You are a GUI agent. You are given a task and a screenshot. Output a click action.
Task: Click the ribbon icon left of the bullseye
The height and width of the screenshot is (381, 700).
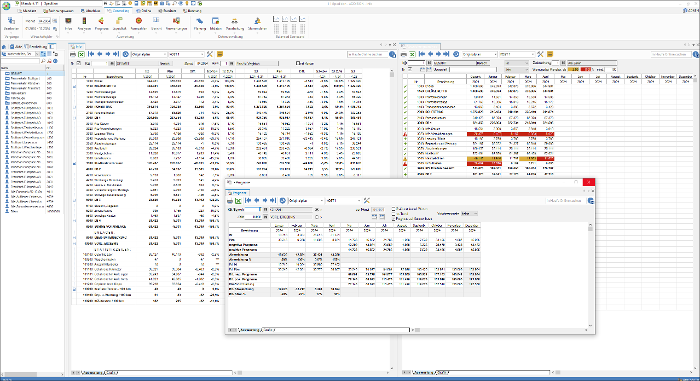pyautogui.click(x=119, y=21)
